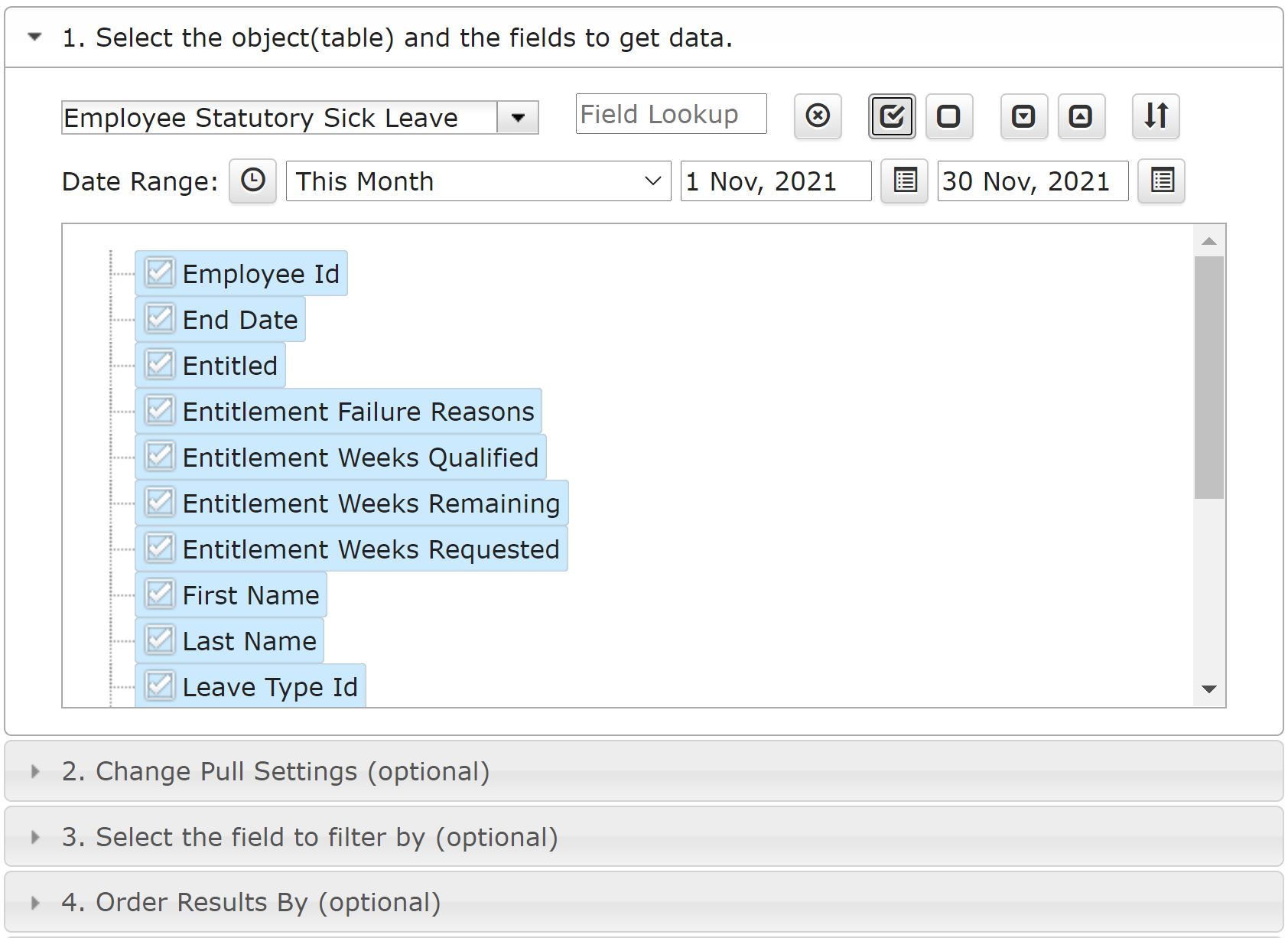
Task: Click the sort fields arrows icon
Action: point(1156,116)
